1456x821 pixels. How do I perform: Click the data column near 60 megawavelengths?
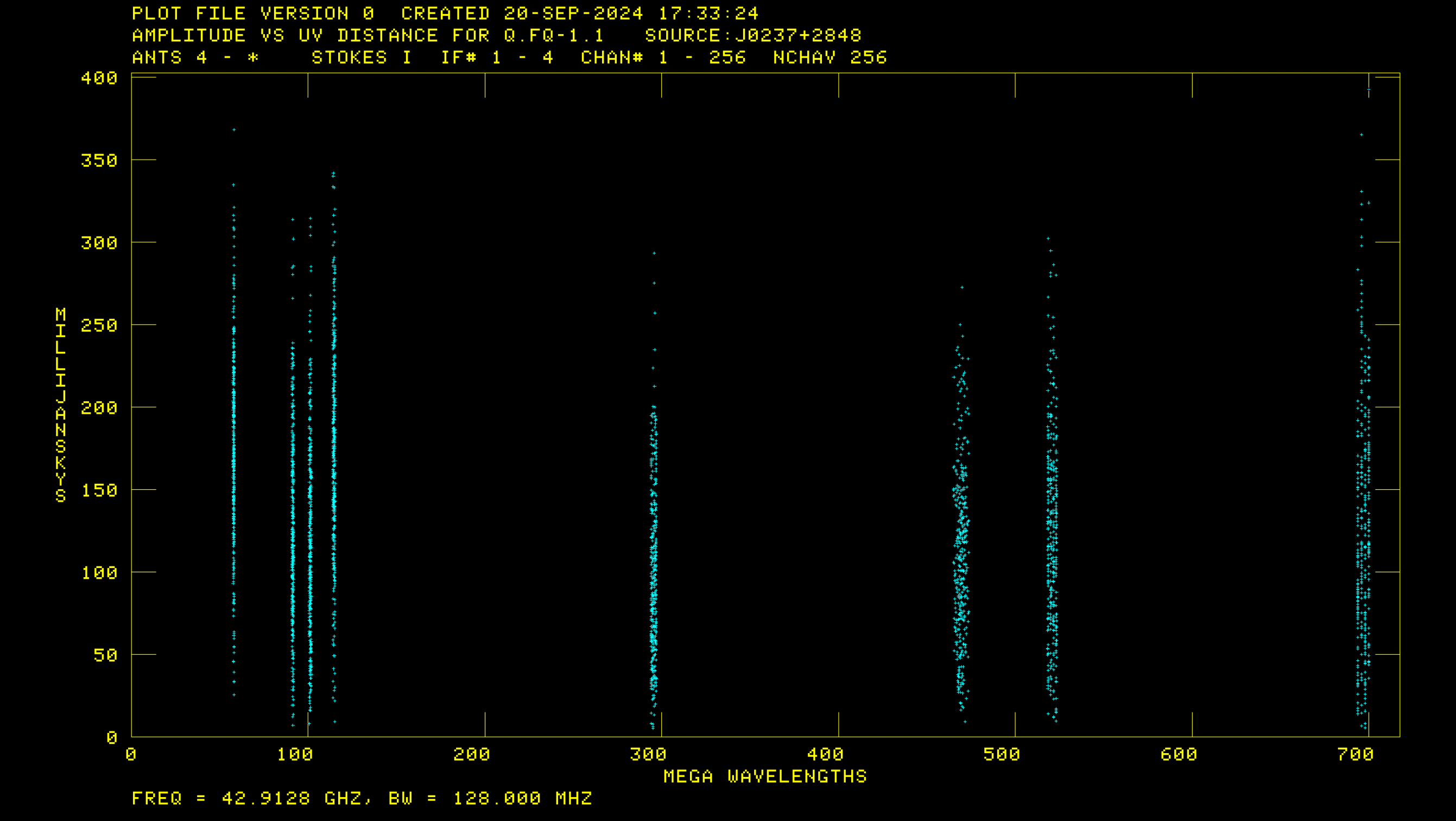234,452
